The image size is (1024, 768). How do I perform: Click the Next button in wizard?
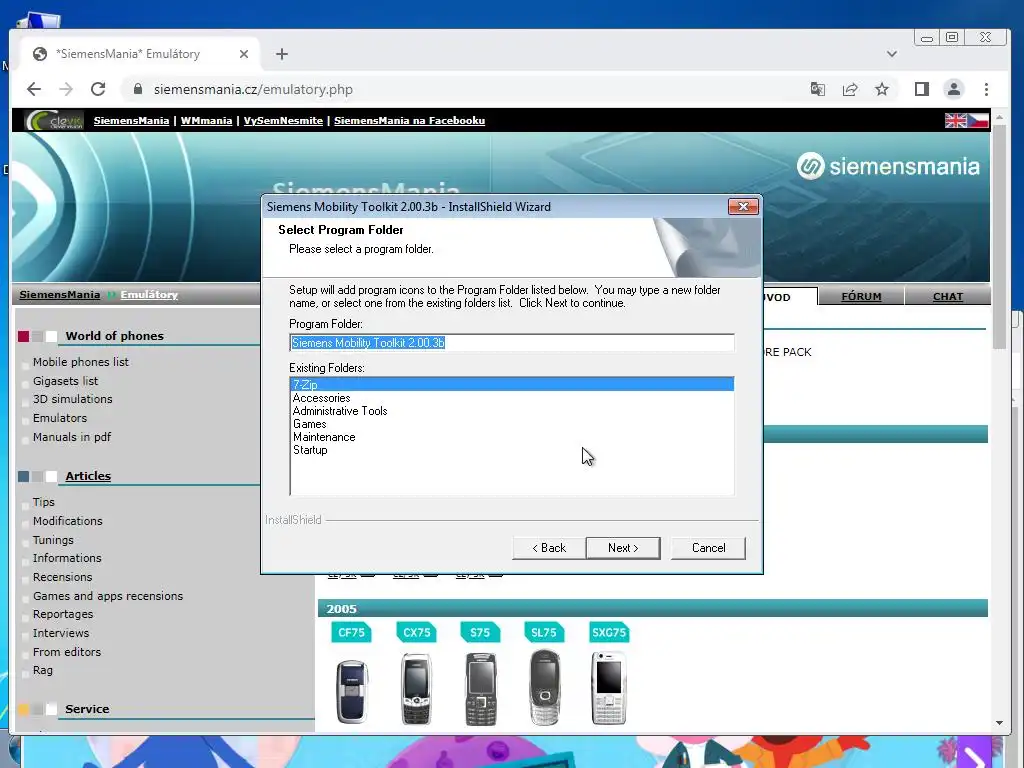tap(623, 548)
